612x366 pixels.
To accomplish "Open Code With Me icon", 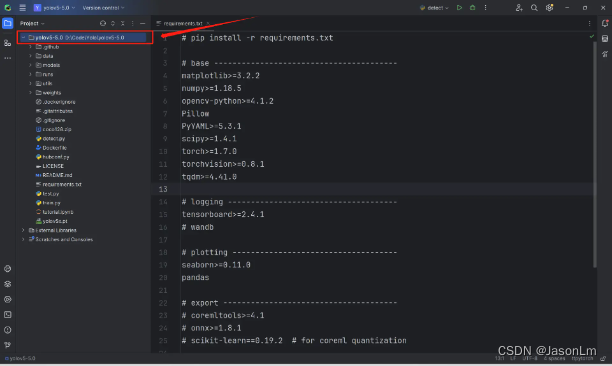I will point(519,8).
